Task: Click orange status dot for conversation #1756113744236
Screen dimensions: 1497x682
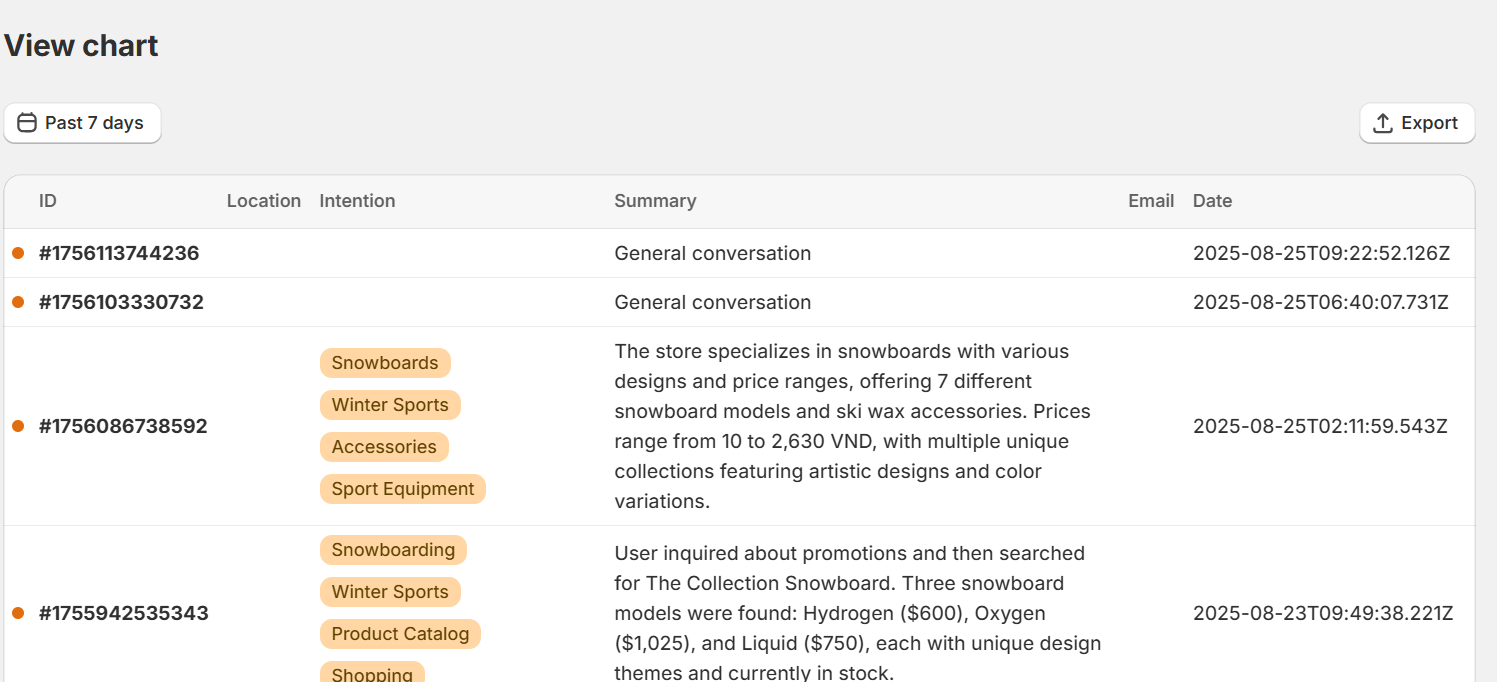Action: (x=18, y=253)
